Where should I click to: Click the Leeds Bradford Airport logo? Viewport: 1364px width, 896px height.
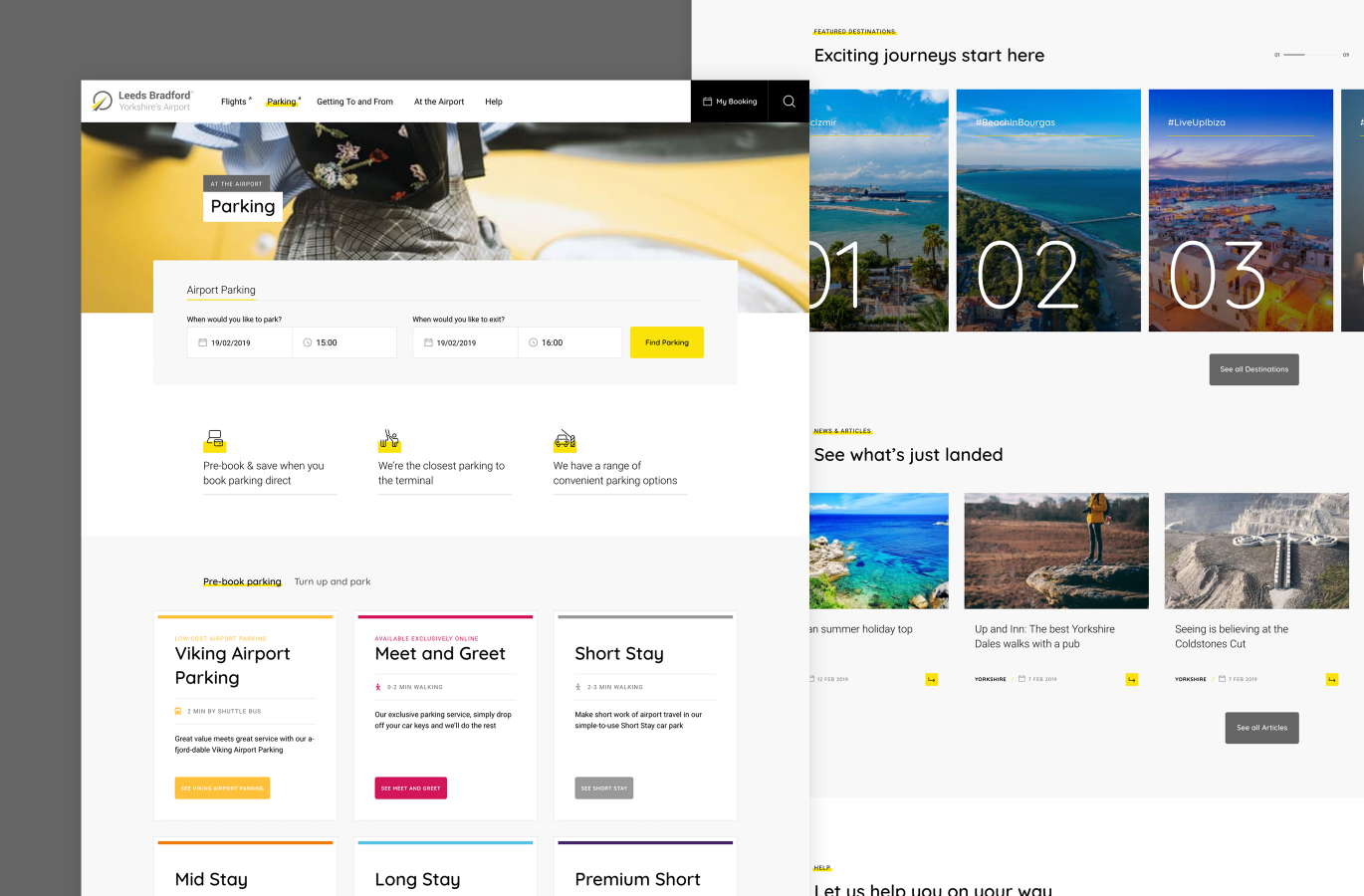pyautogui.click(x=141, y=101)
